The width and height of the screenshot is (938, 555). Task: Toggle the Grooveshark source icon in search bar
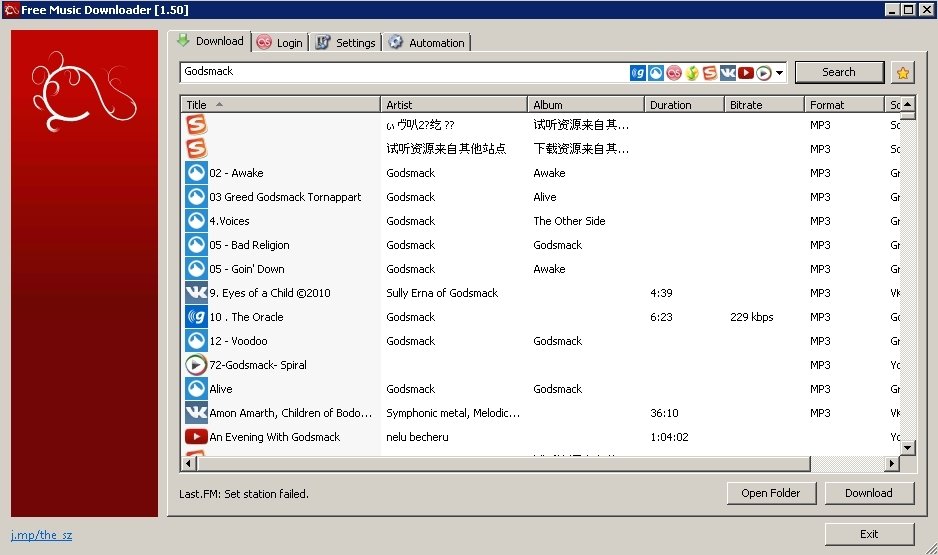point(656,73)
